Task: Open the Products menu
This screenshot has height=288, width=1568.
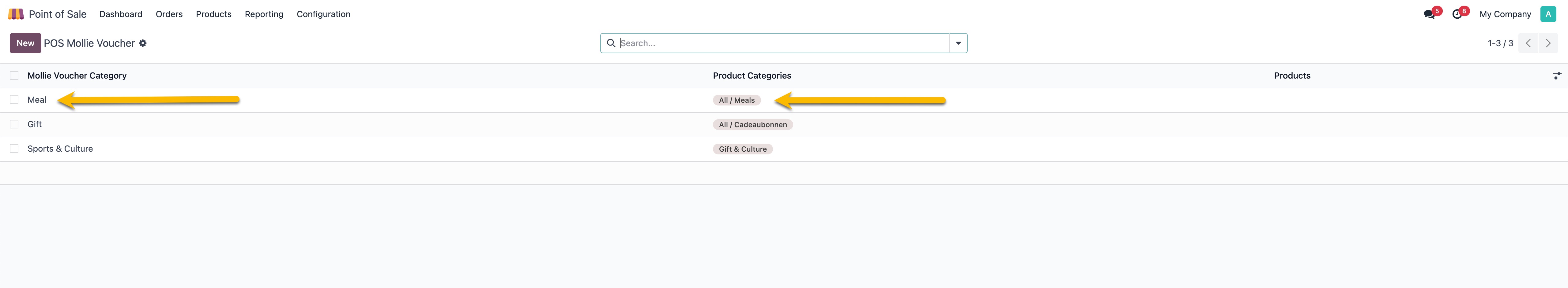Action: click(214, 14)
